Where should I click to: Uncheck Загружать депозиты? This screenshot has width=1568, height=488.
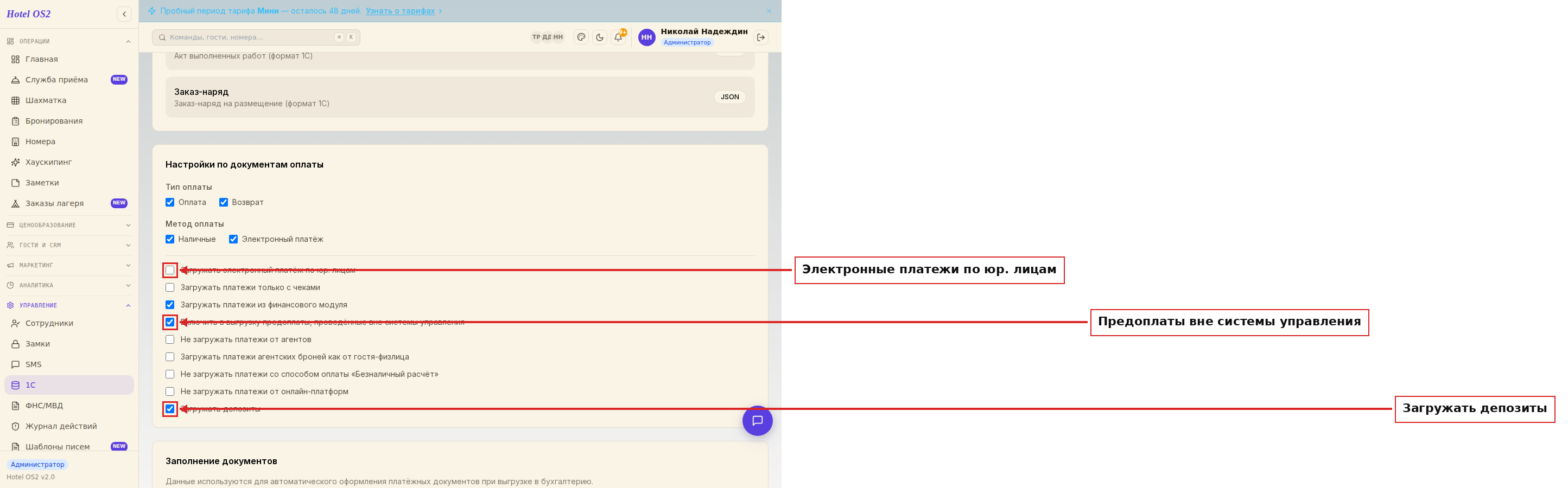(x=170, y=409)
